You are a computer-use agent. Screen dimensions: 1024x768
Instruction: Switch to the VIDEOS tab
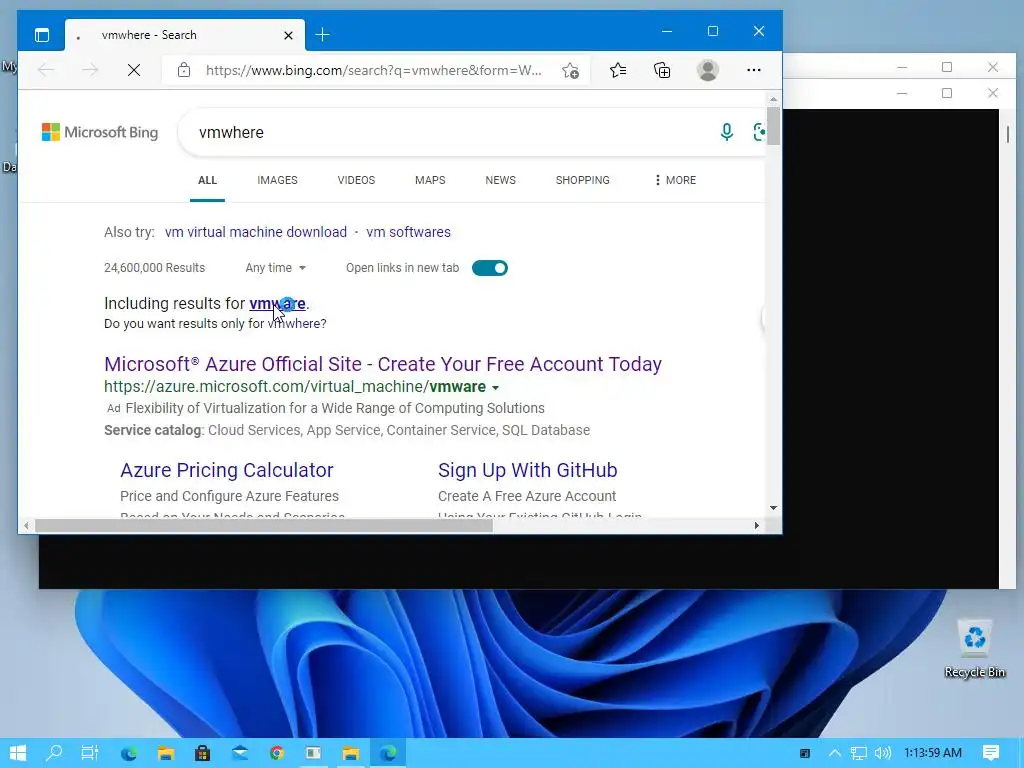click(x=356, y=180)
